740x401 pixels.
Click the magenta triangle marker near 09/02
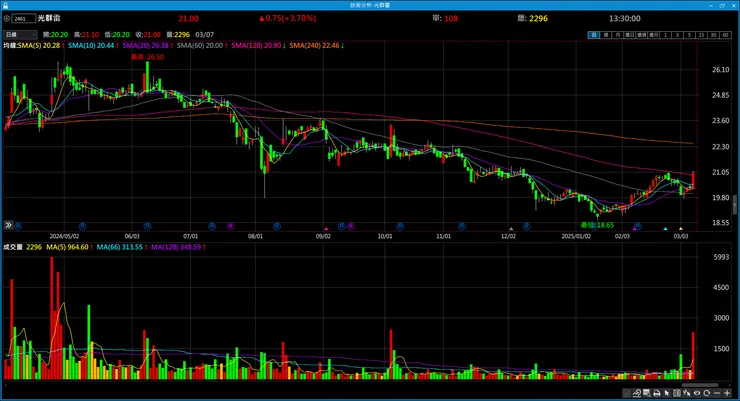pyautogui.click(x=326, y=228)
